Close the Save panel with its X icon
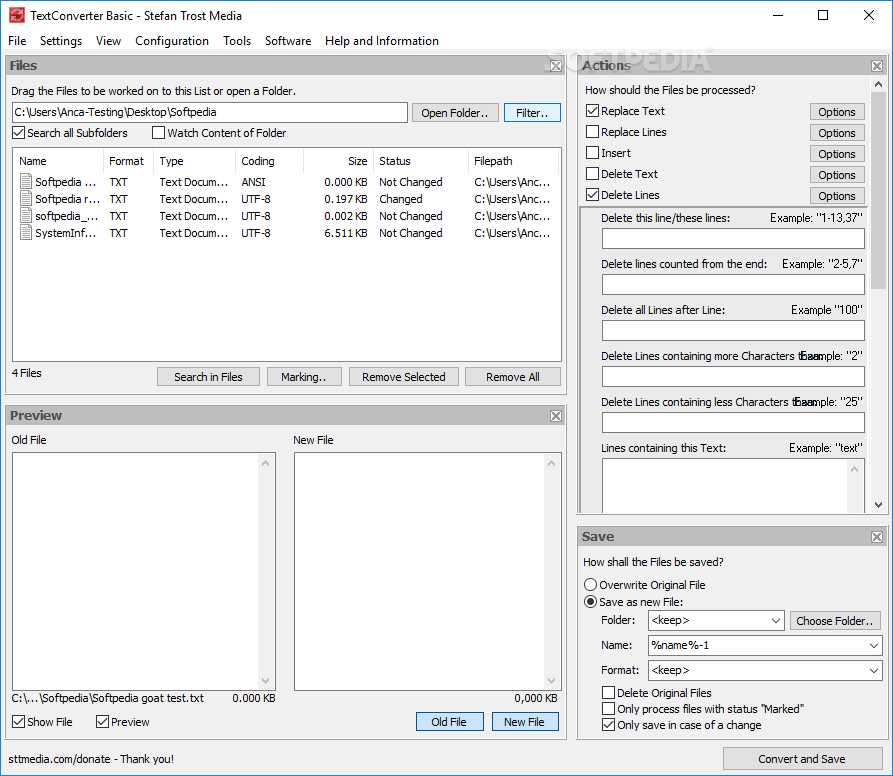Viewport: 893px width, 776px height. point(877,537)
